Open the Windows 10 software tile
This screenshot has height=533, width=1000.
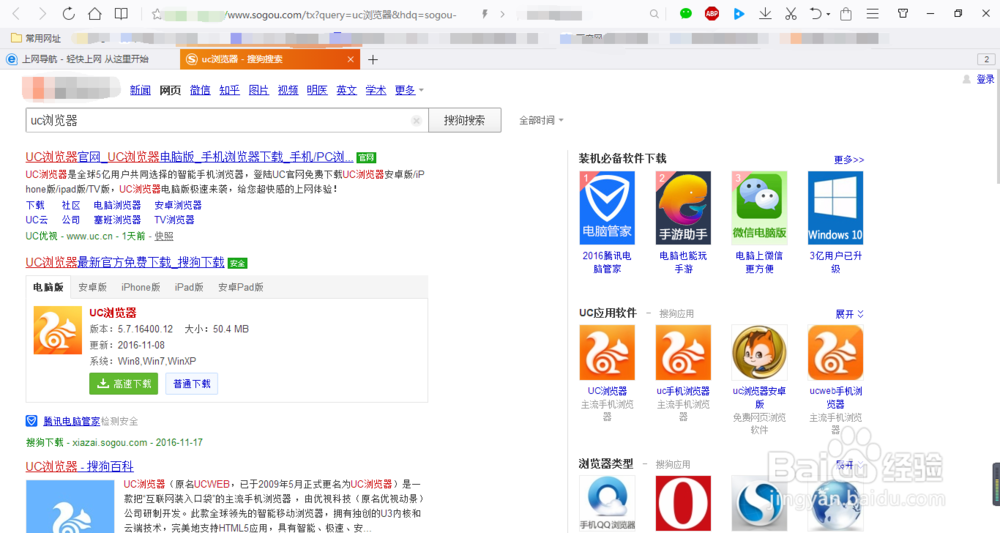pyautogui.click(x=835, y=208)
